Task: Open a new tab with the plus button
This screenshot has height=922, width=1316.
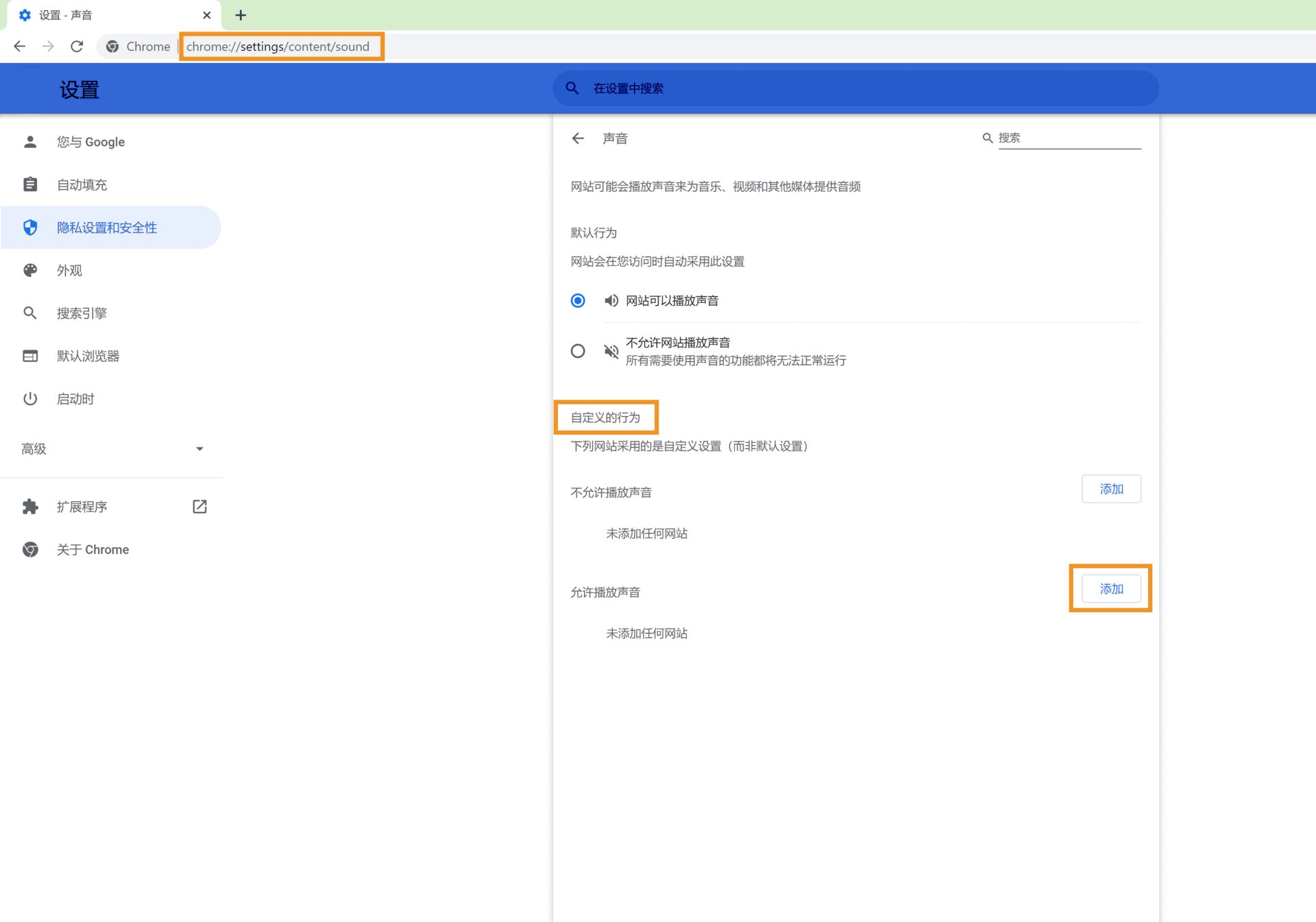Action: [x=240, y=14]
